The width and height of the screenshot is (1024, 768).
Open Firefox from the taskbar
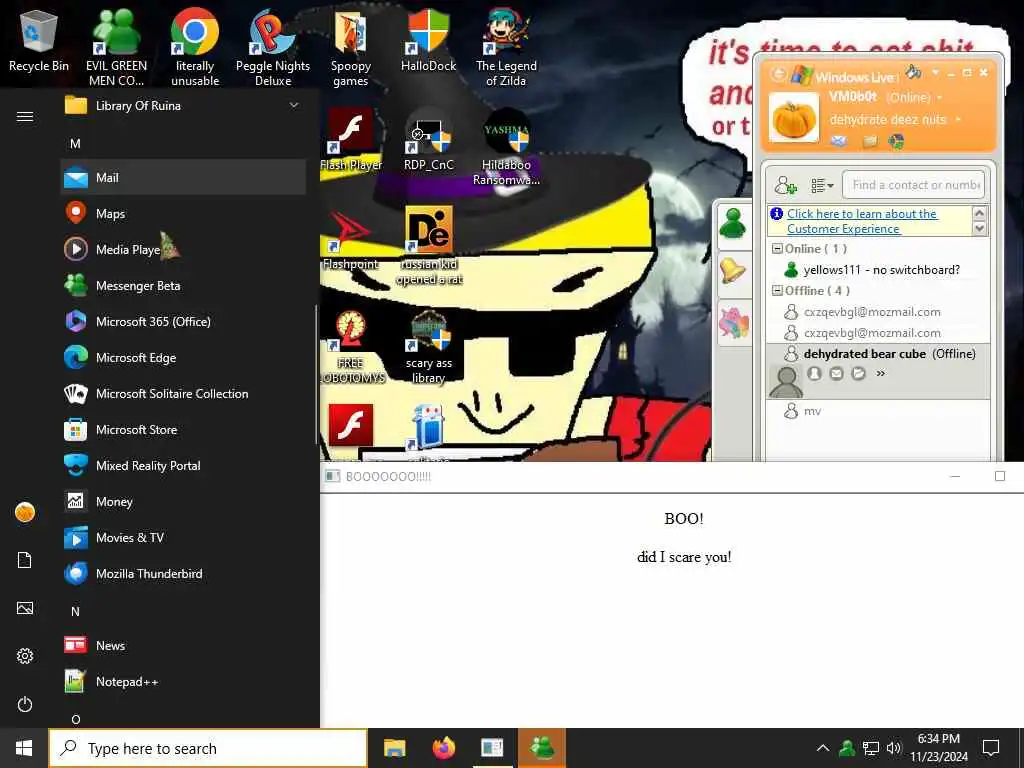(x=443, y=748)
